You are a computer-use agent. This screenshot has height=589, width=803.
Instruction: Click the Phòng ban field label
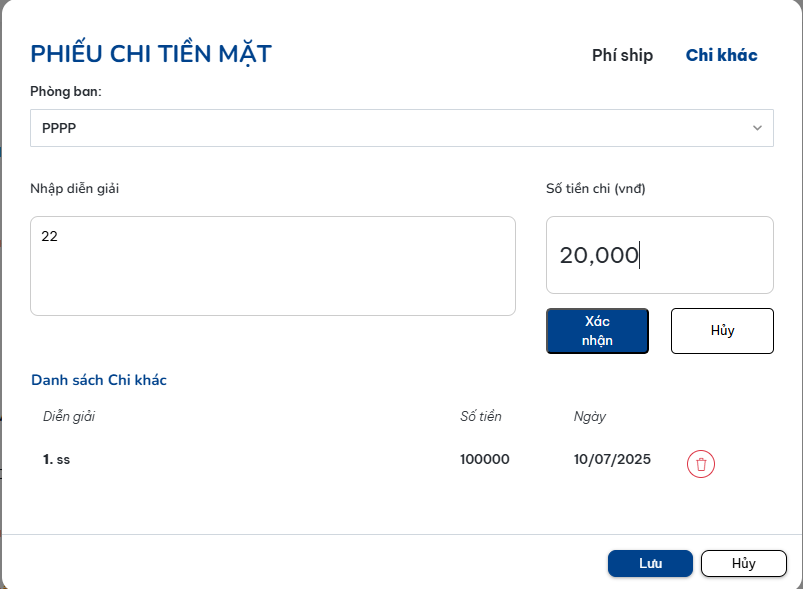click(x=66, y=92)
